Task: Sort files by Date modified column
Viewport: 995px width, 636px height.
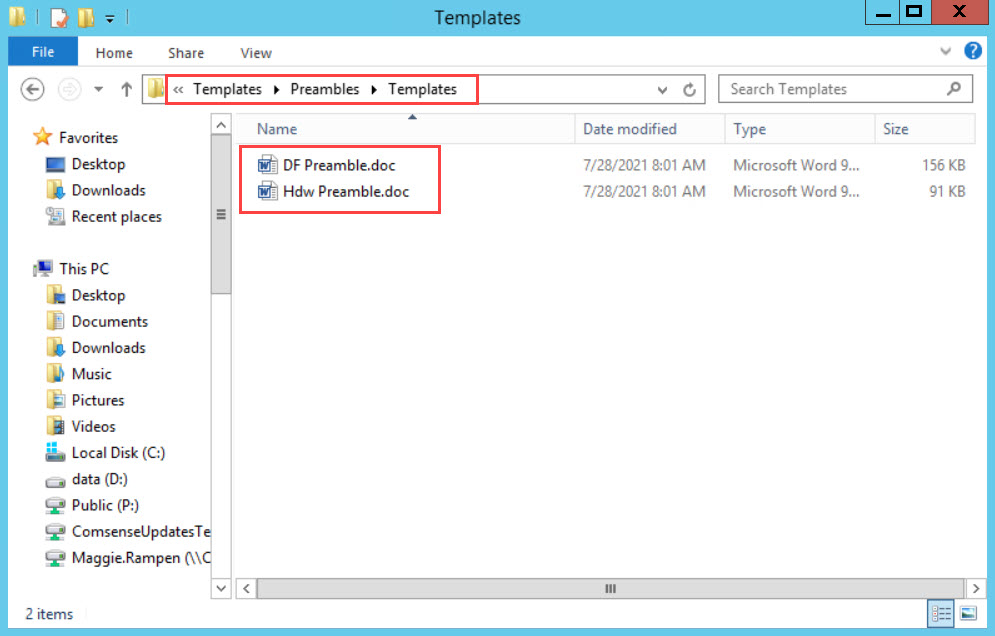Action: pyautogui.click(x=650, y=129)
